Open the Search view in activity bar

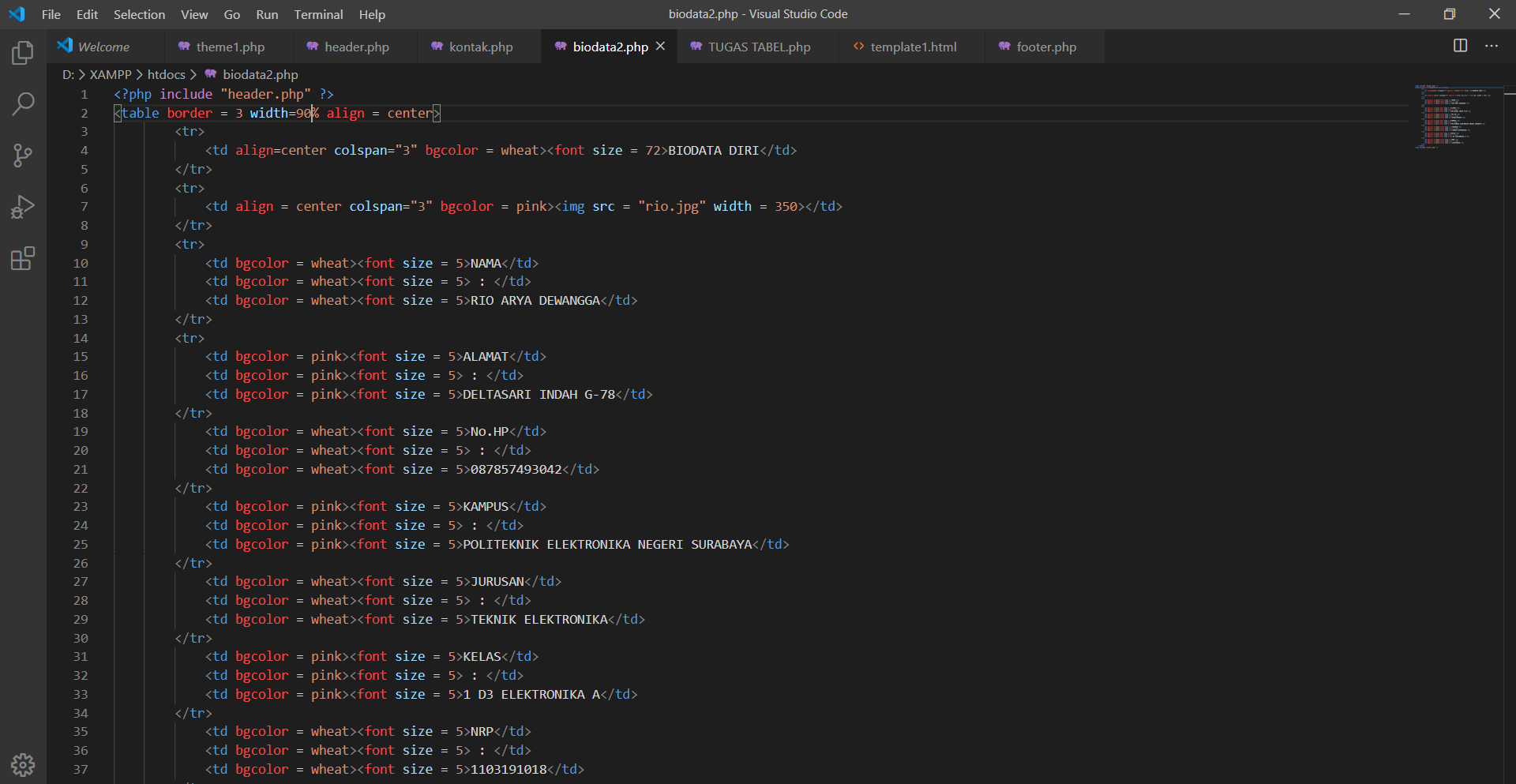23,103
